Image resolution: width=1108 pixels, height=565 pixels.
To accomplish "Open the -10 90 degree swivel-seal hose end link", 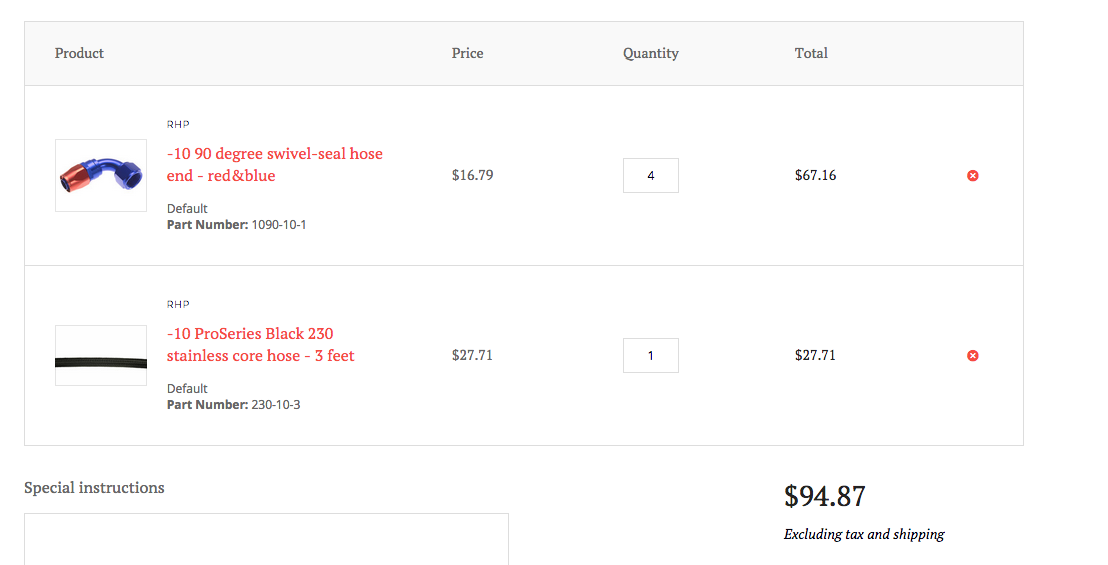I will [x=274, y=165].
